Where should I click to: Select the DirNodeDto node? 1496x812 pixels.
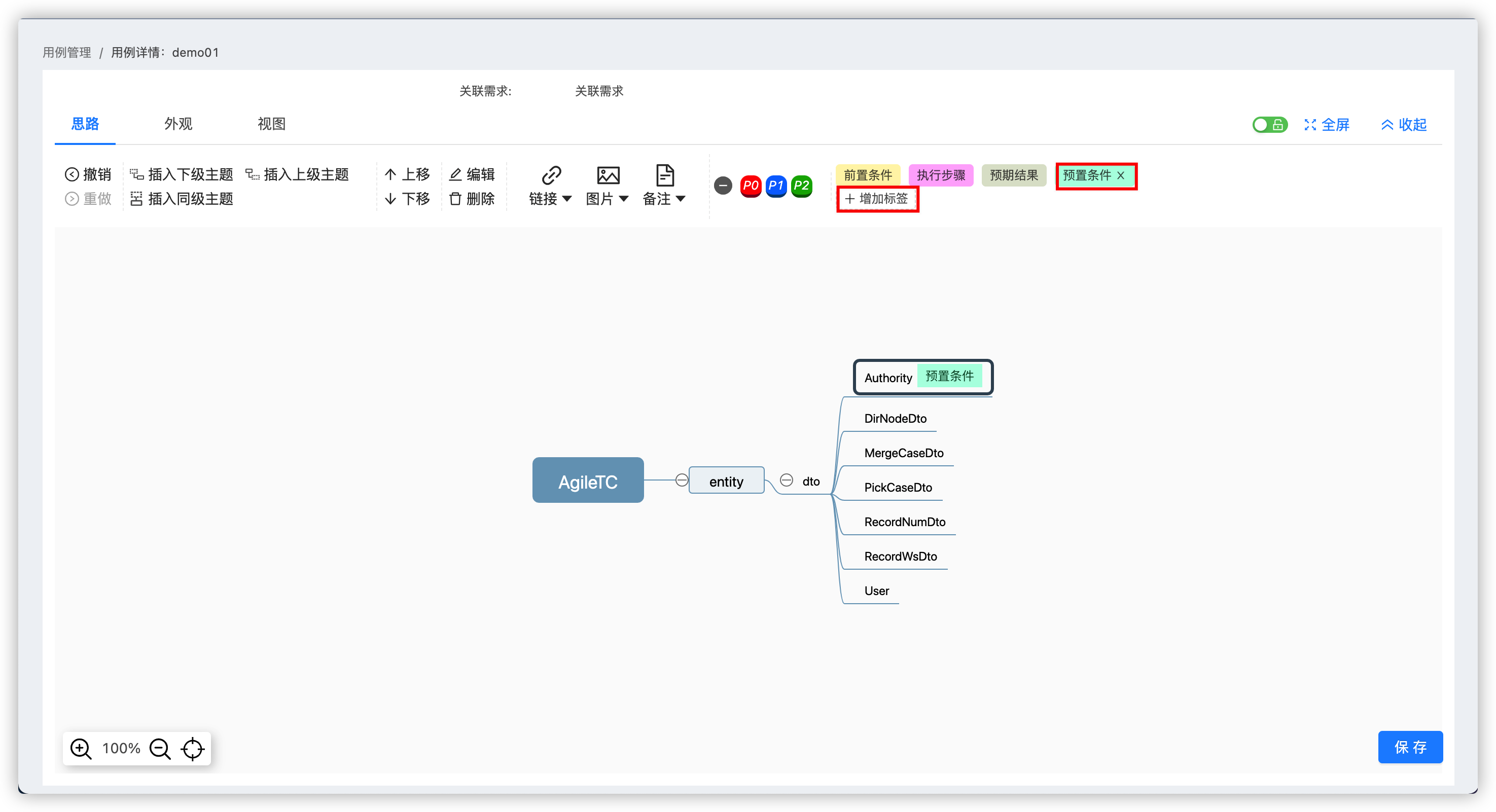click(895, 419)
